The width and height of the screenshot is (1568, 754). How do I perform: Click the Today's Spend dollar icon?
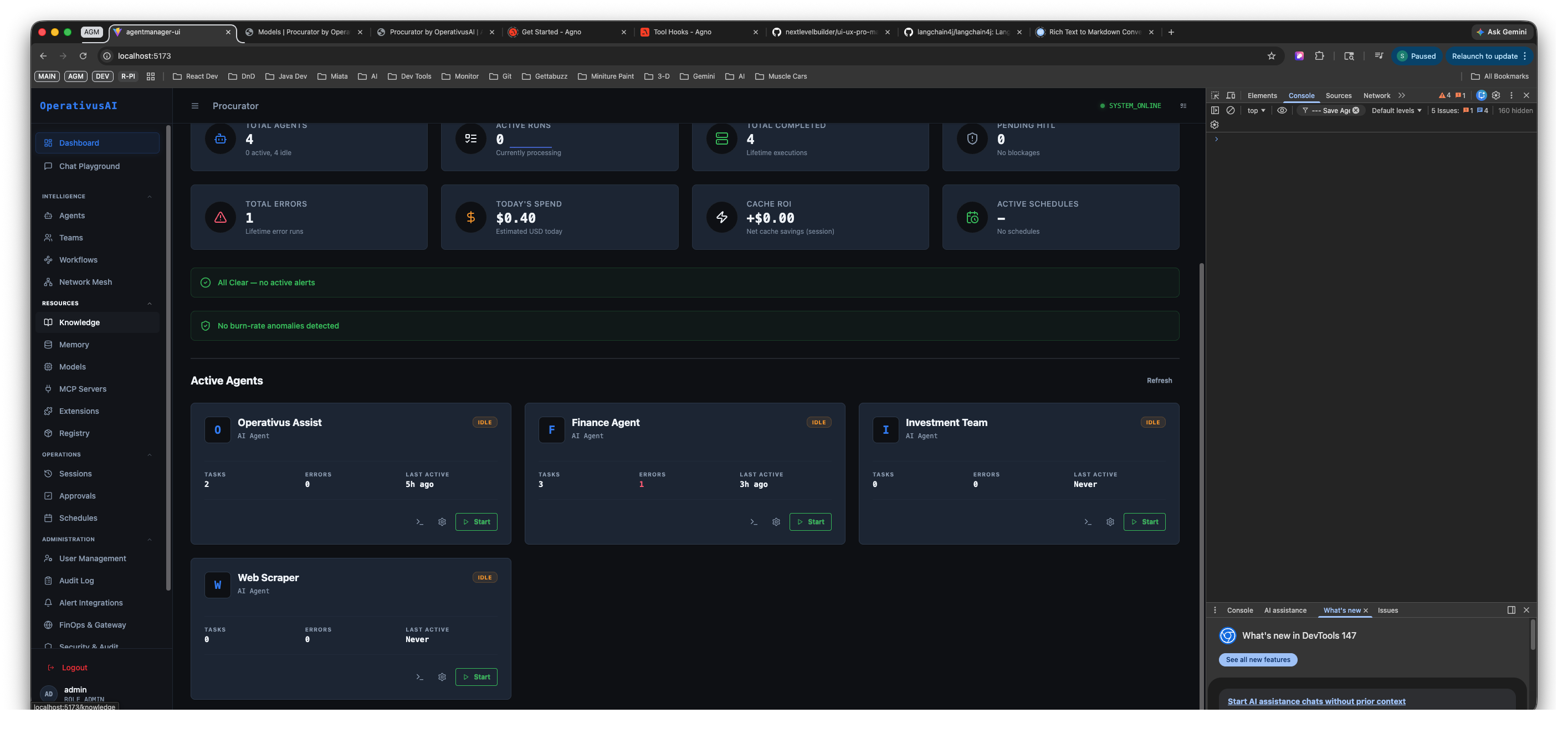[x=470, y=217]
